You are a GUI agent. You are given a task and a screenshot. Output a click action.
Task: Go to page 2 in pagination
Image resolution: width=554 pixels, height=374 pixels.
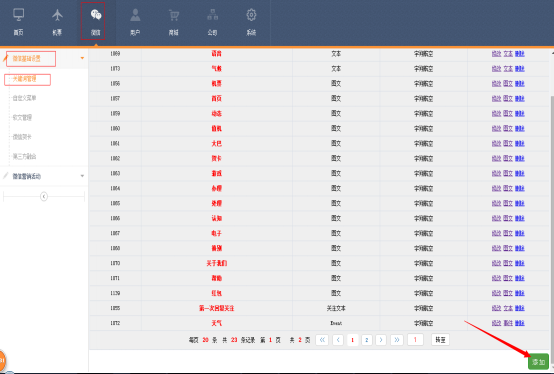point(367,340)
